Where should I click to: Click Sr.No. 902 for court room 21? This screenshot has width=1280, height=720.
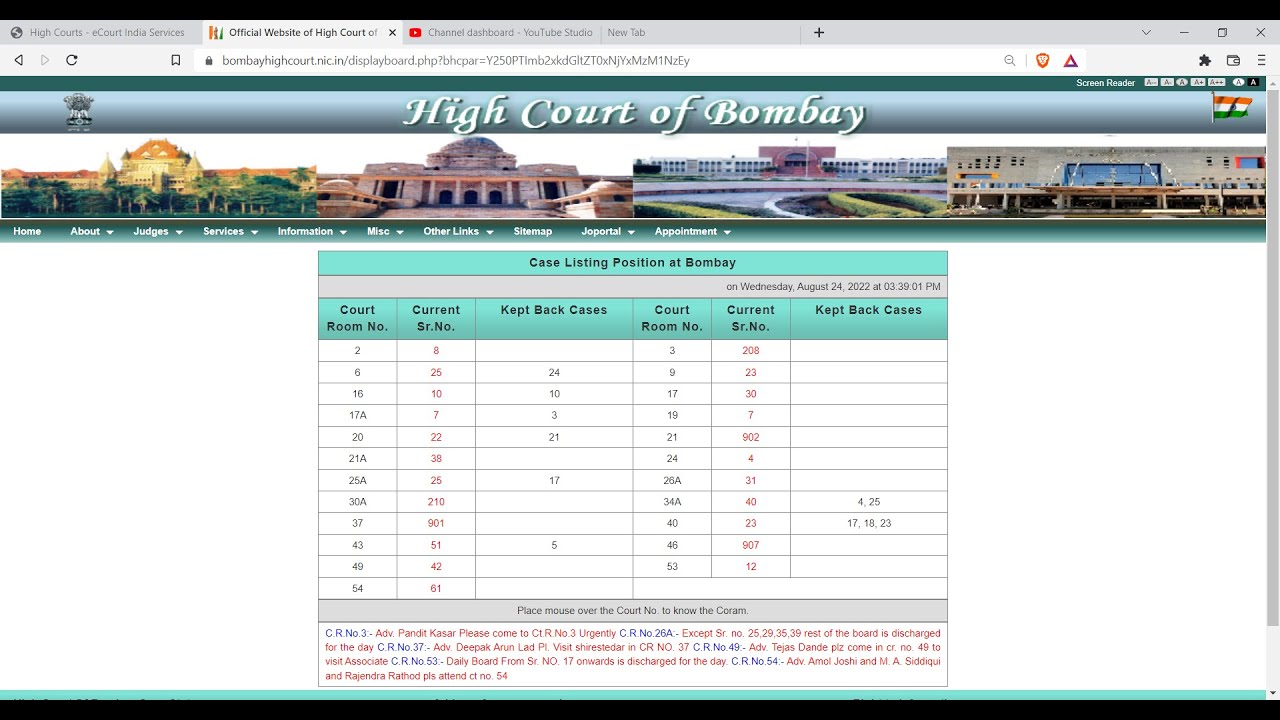click(x=751, y=437)
